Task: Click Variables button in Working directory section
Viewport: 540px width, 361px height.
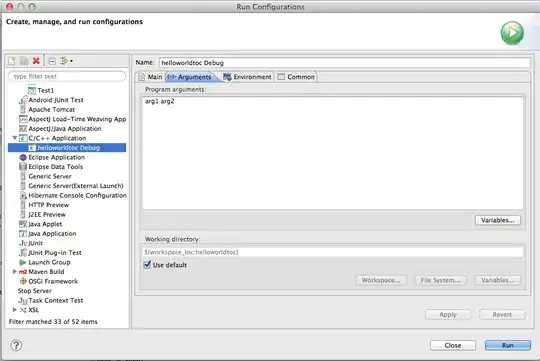Action: coord(498,280)
